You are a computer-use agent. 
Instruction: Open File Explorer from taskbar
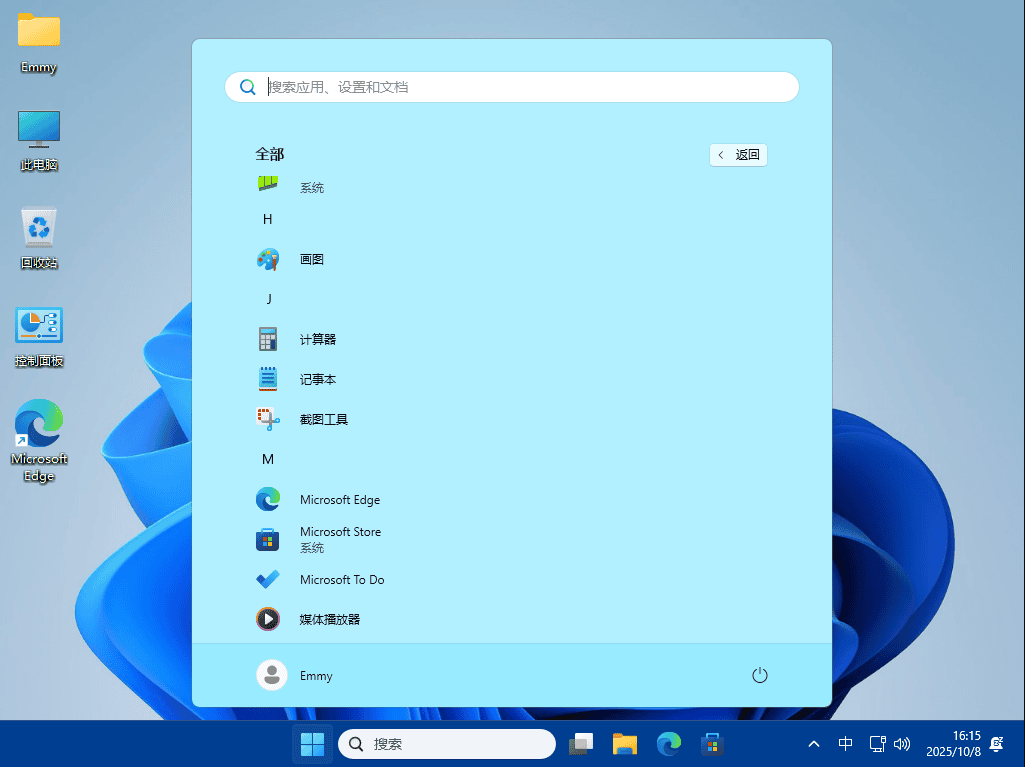coord(625,744)
